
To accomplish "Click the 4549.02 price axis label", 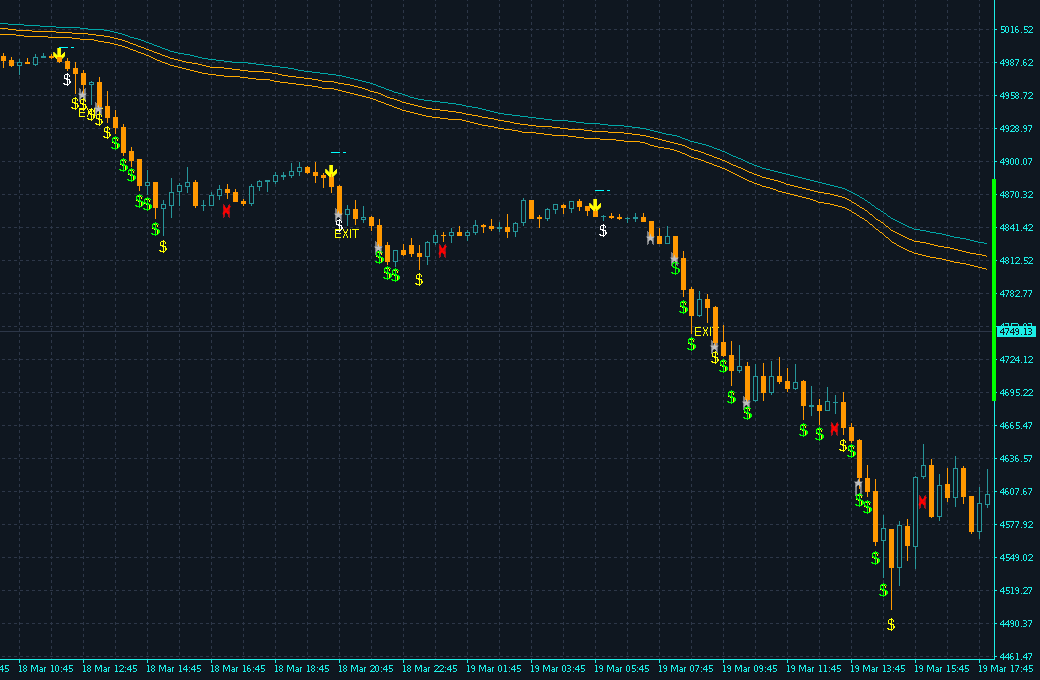I will (x=1017, y=558).
